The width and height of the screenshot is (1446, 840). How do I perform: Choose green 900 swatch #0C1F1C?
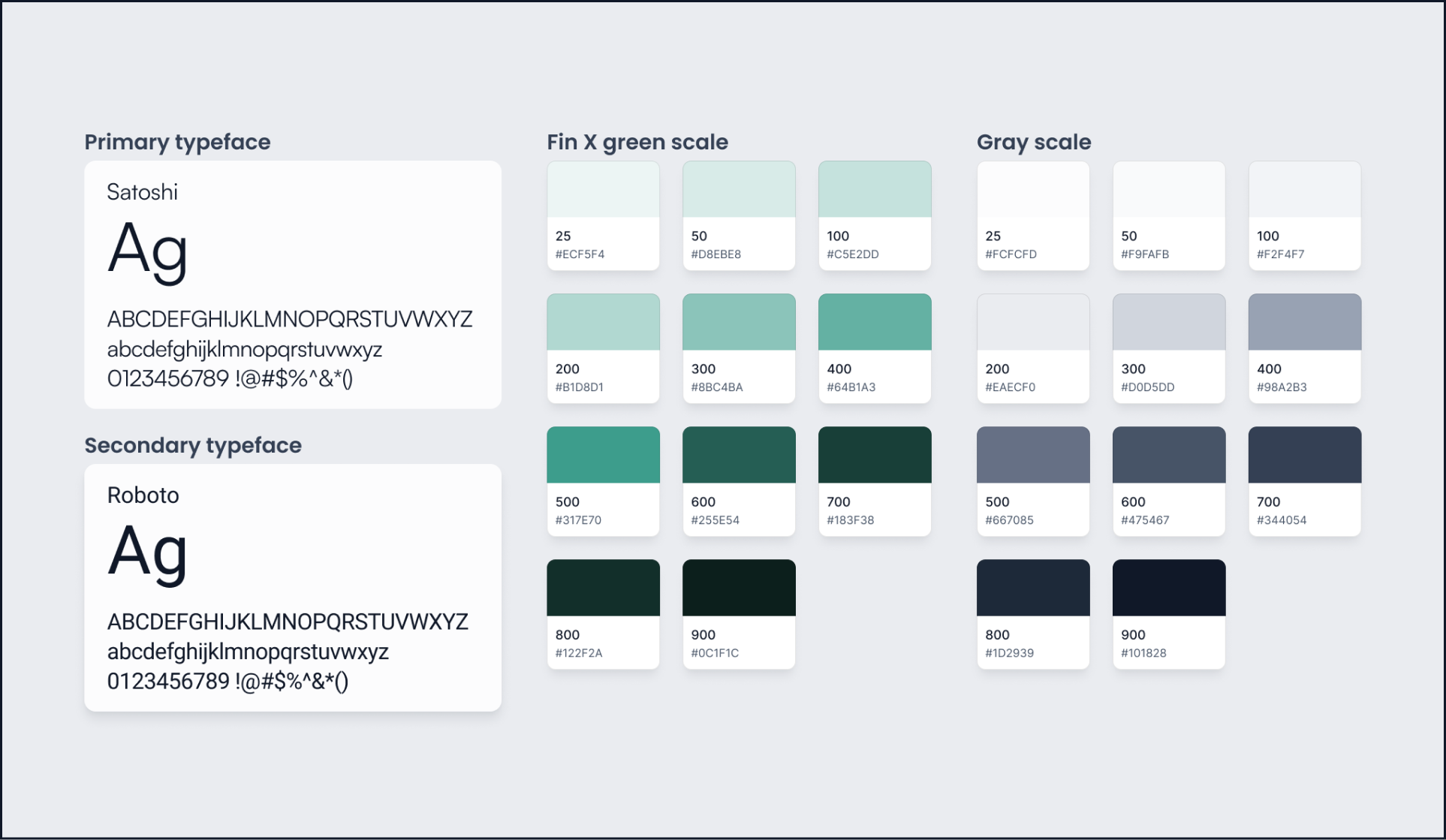(739, 588)
